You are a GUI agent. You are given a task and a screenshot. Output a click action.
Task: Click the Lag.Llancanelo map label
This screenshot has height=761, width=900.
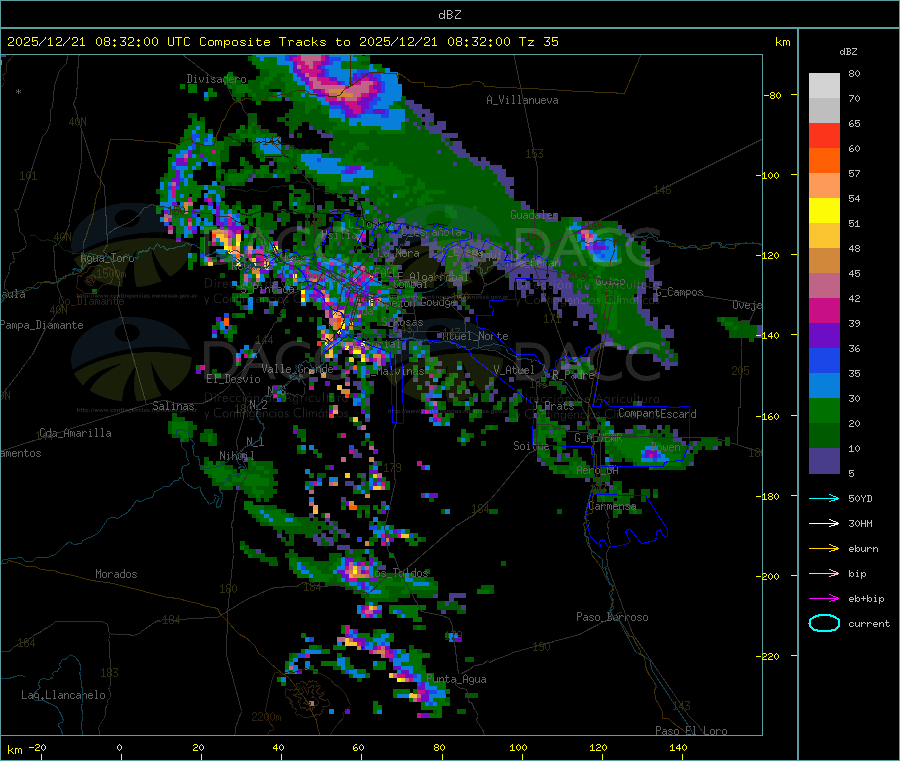(63, 695)
